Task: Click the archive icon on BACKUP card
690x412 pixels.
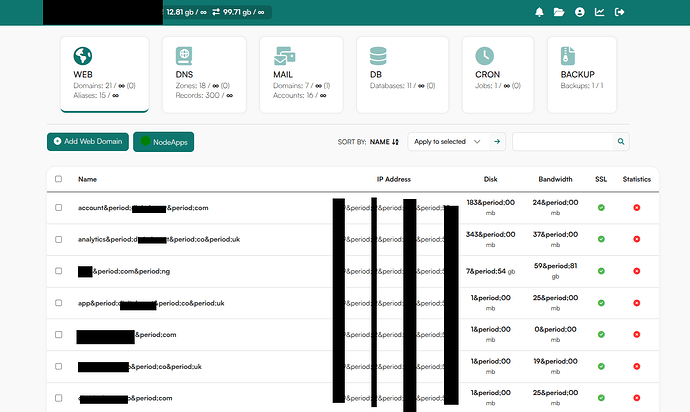Action: click(x=568, y=56)
